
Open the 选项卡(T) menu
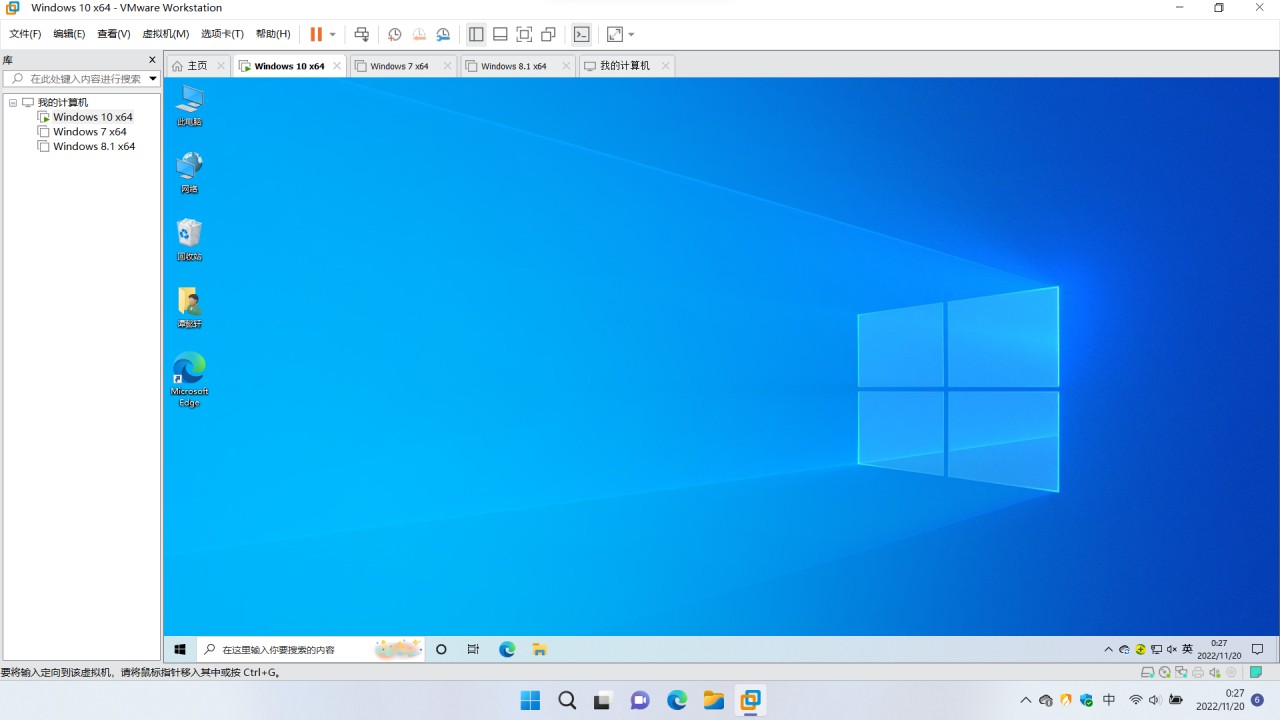222,34
